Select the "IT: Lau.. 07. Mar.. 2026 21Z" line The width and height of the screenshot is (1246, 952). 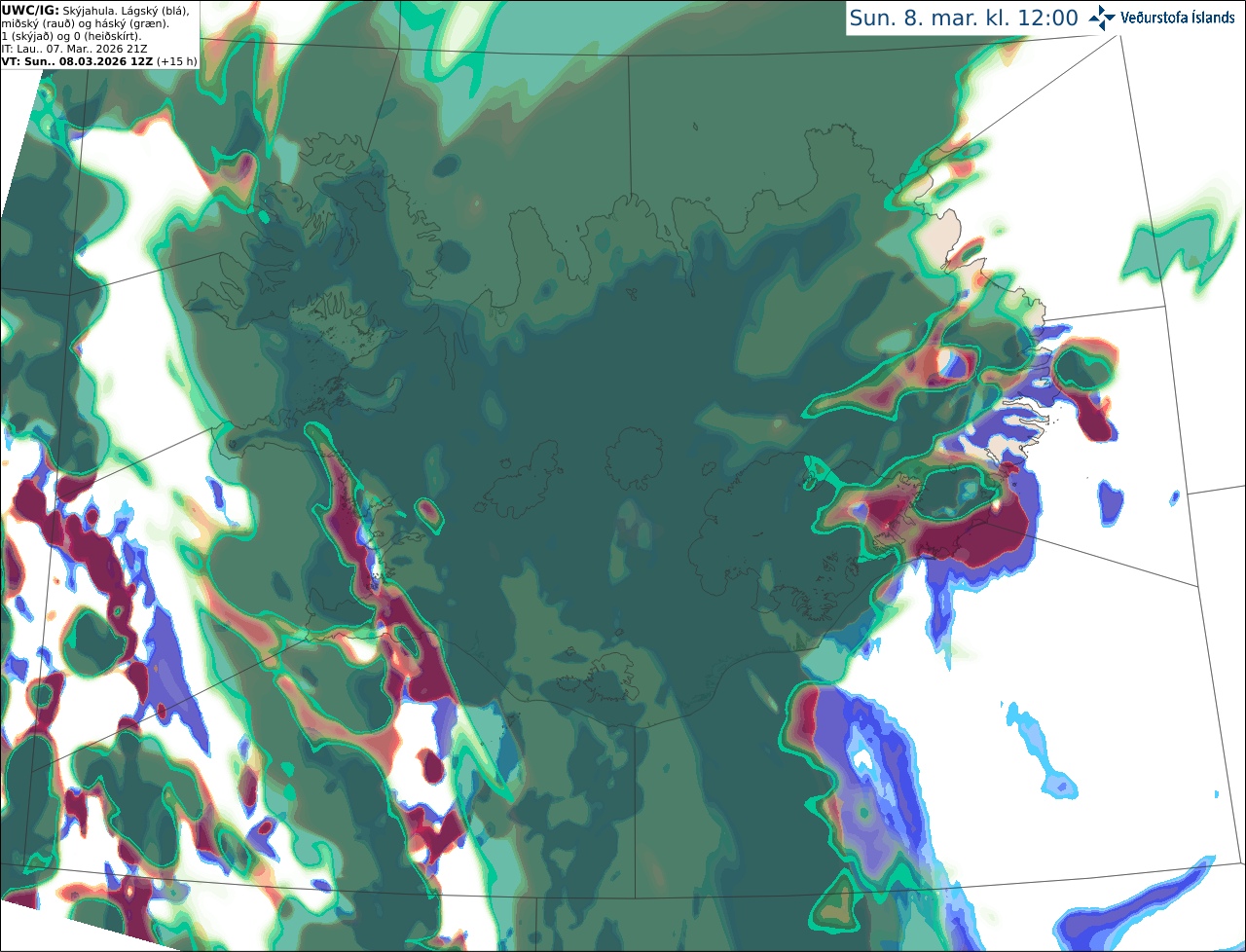[x=75, y=49]
